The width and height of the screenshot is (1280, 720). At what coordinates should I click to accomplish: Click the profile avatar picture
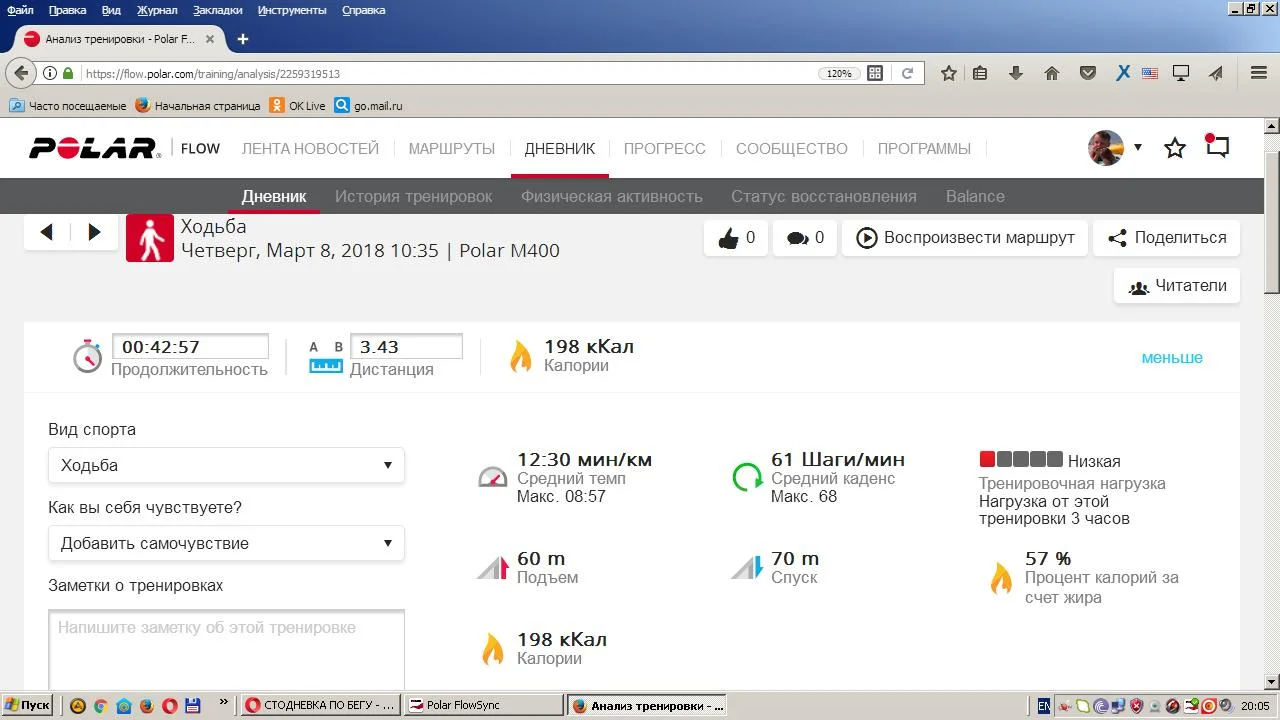tap(1106, 148)
